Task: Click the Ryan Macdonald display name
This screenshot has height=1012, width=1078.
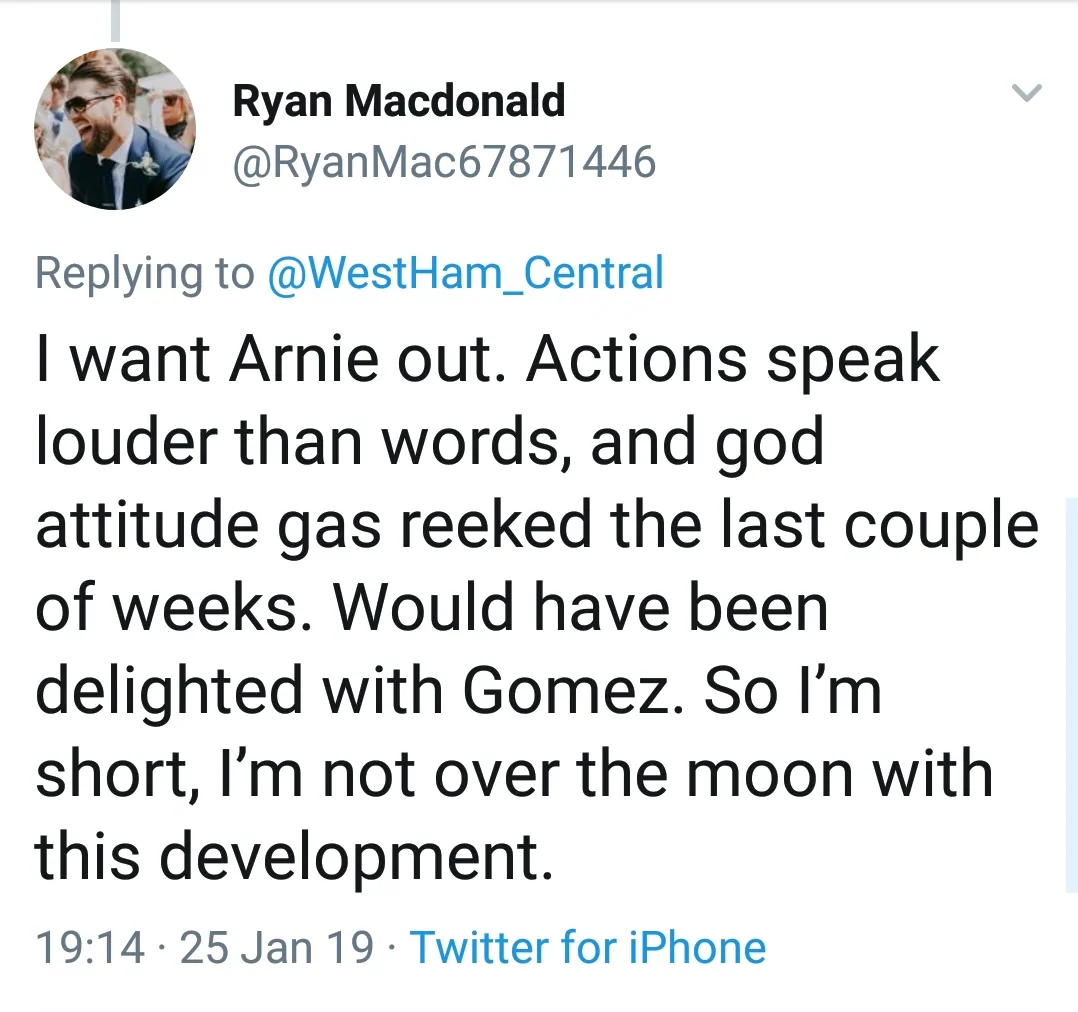Action: pos(398,102)
